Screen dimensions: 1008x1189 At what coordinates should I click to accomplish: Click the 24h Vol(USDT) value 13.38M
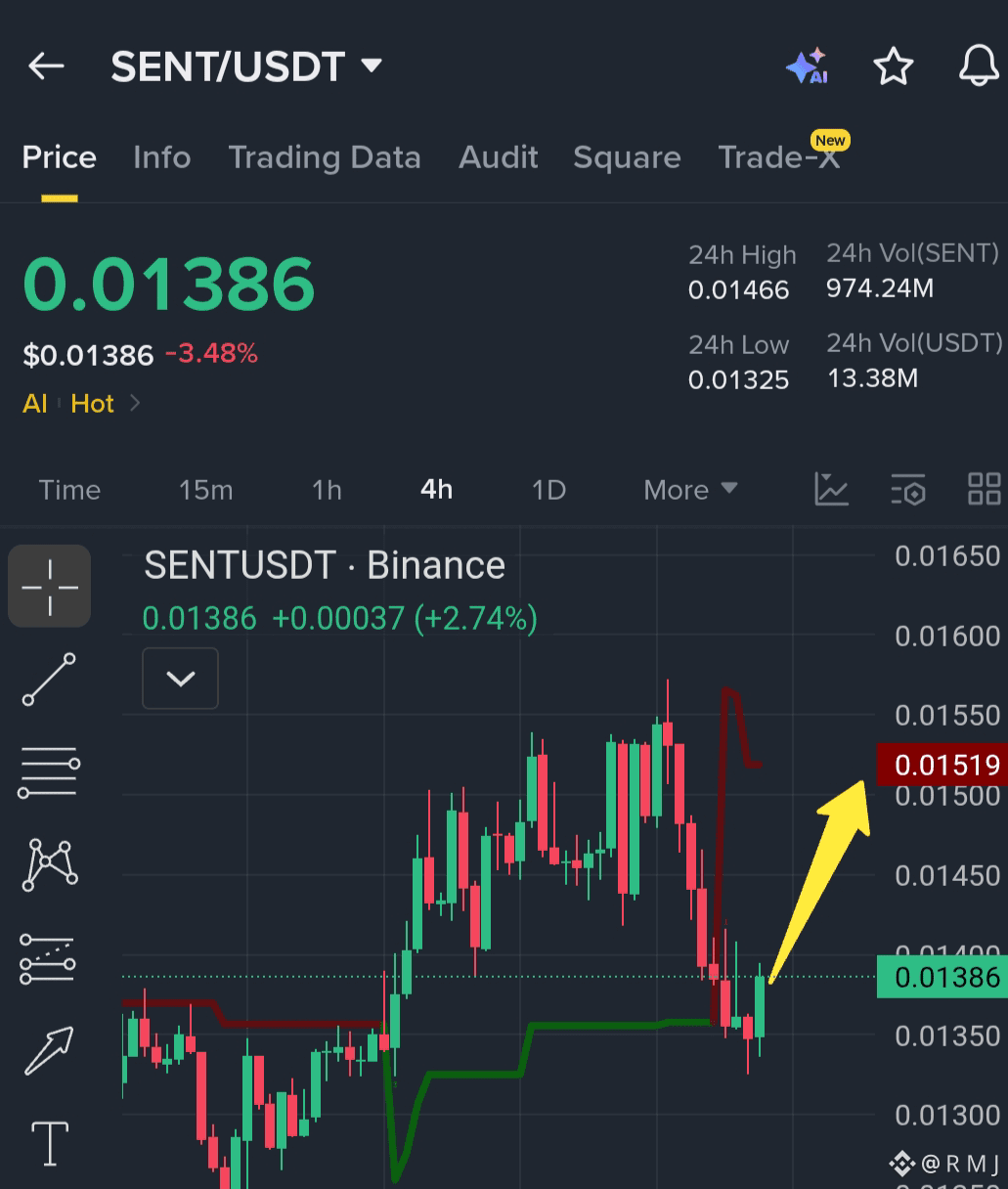pos(873,378)
